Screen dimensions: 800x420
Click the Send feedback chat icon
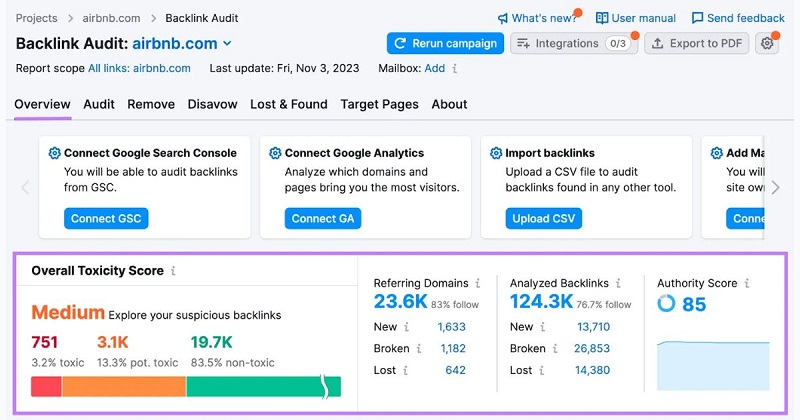697,18
